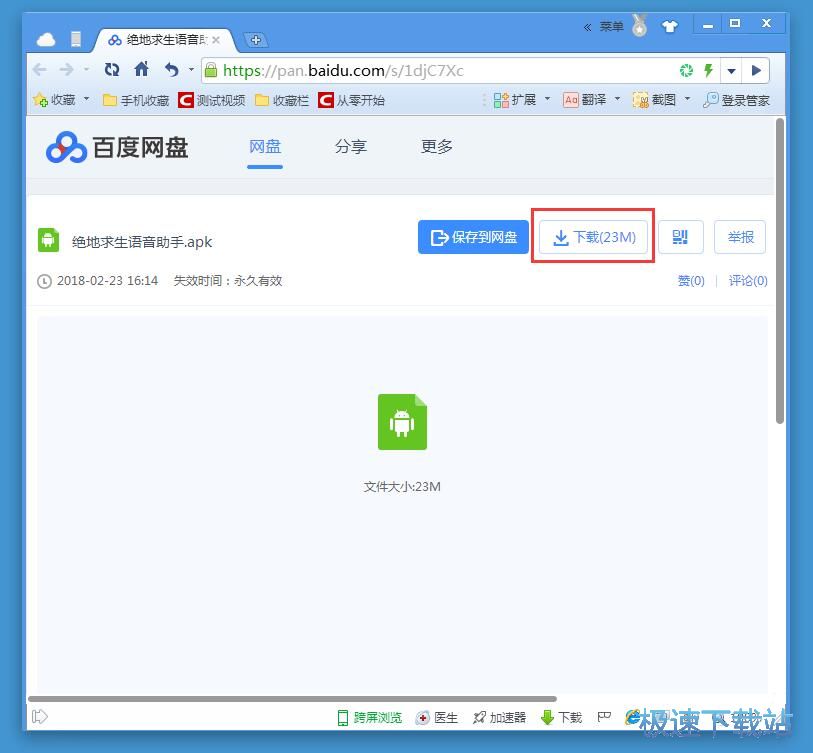813x753 pixels.
Task: Open the QR code button for the file
Action: coord(680,237)
